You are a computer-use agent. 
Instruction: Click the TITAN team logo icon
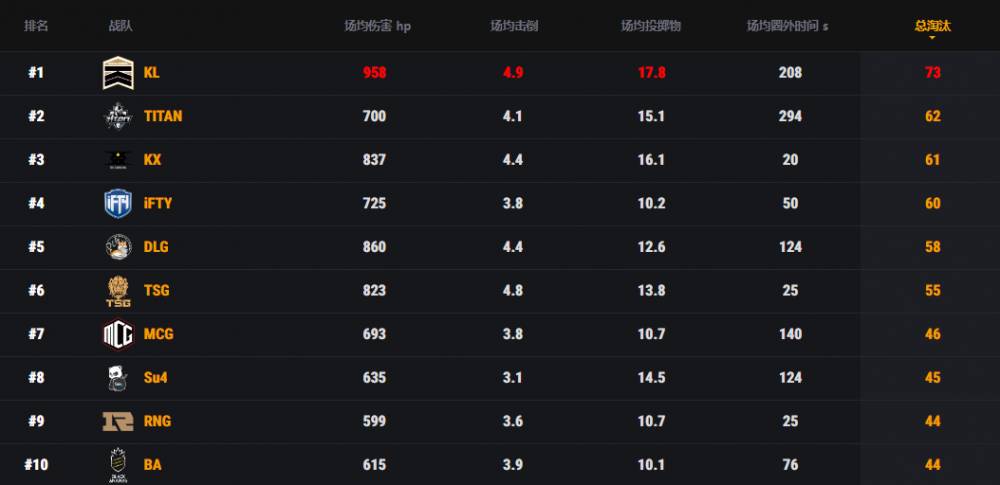(118, 116)
